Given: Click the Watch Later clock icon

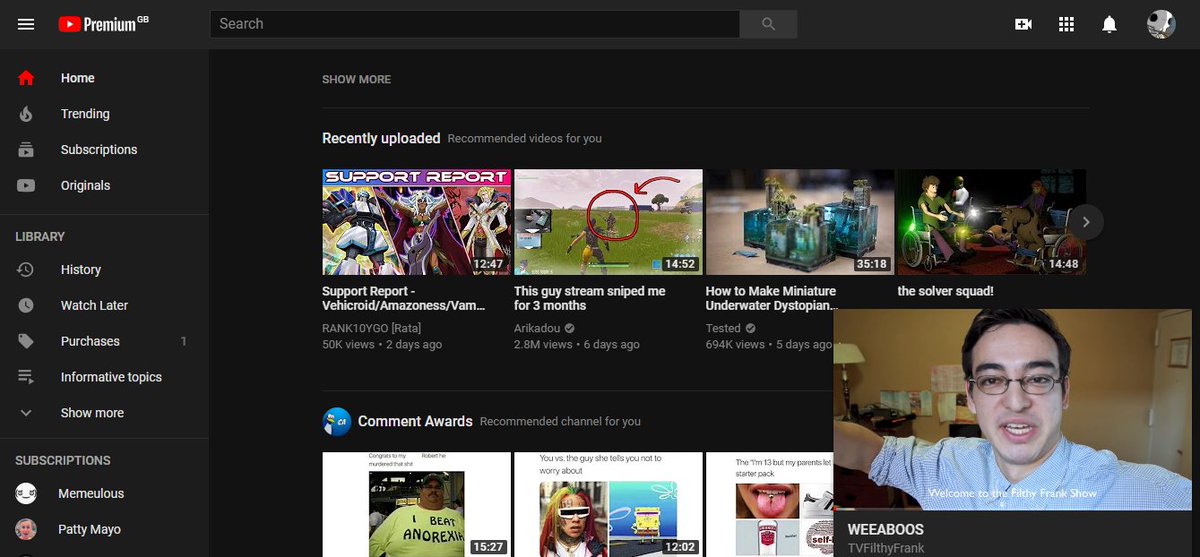Looking at the screenshot, I should (26, 306).
